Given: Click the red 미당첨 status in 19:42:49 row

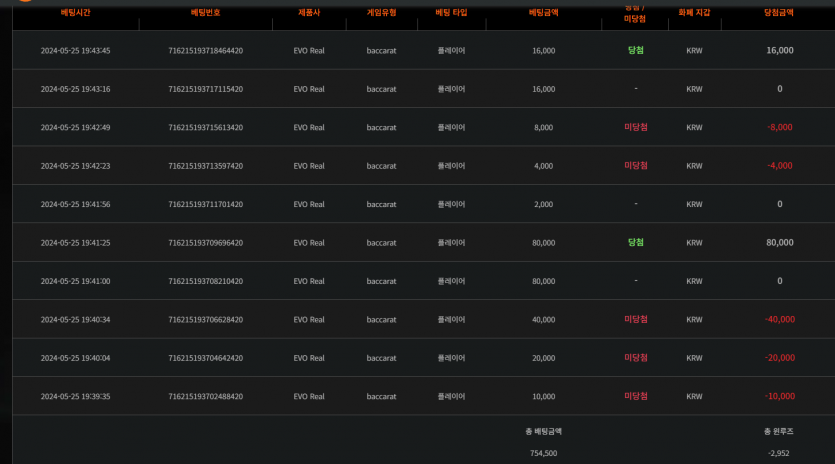Looking at the screenshot, I should (635, 127).
